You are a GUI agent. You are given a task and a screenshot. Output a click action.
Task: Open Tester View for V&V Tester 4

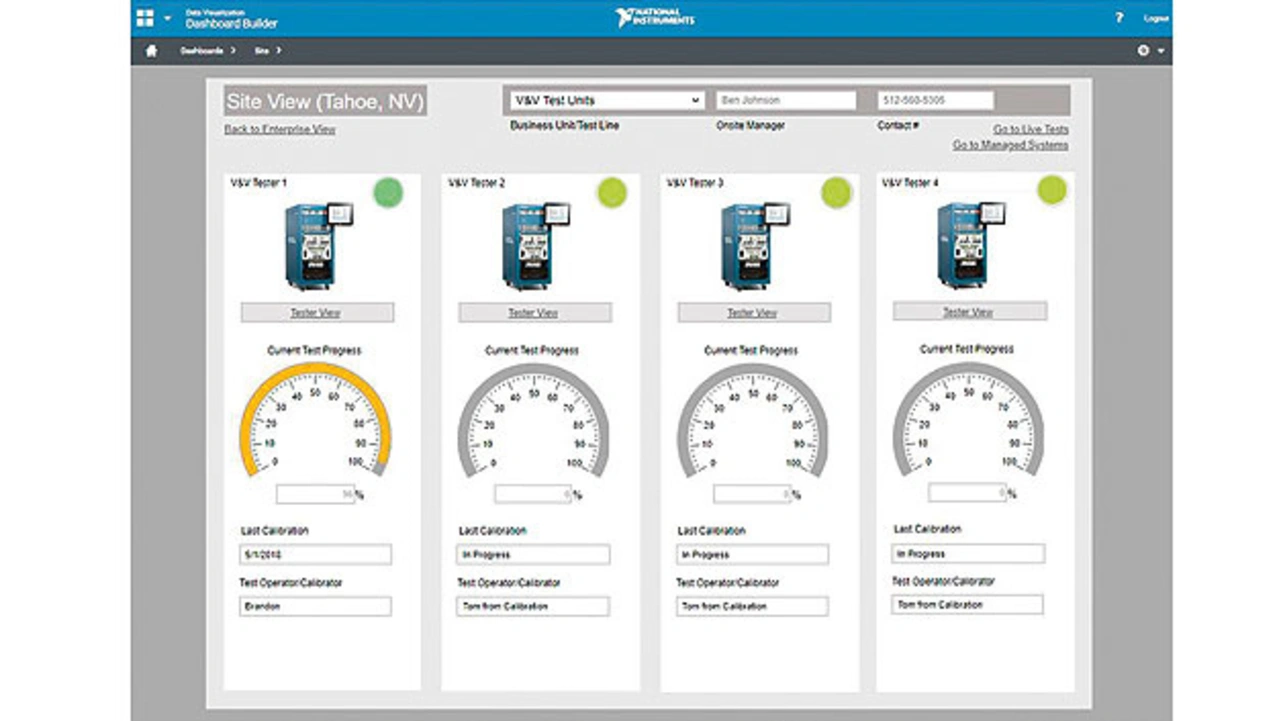tap(970, 312)
